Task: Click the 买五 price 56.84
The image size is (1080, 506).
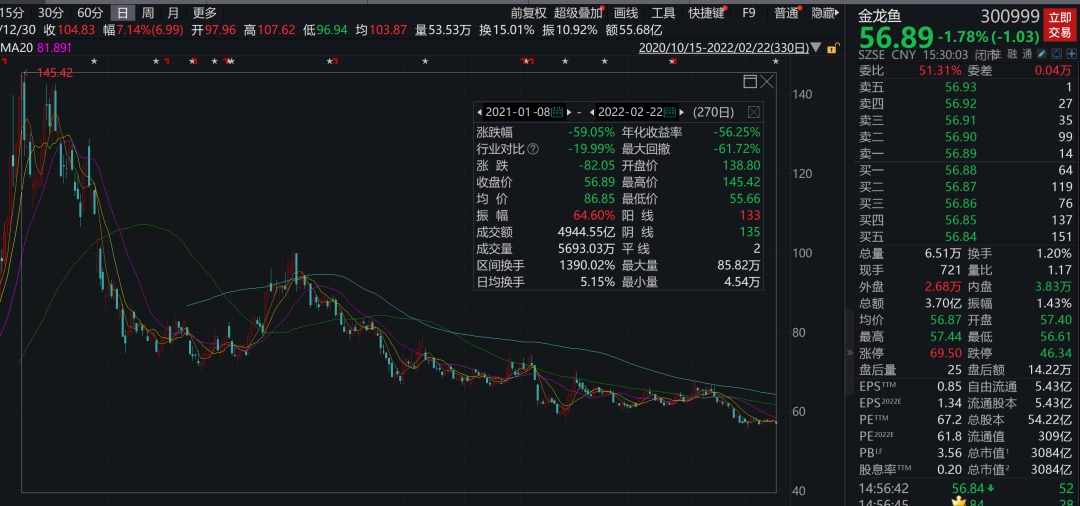Action: pyautogui.click(x=960, y=236)
